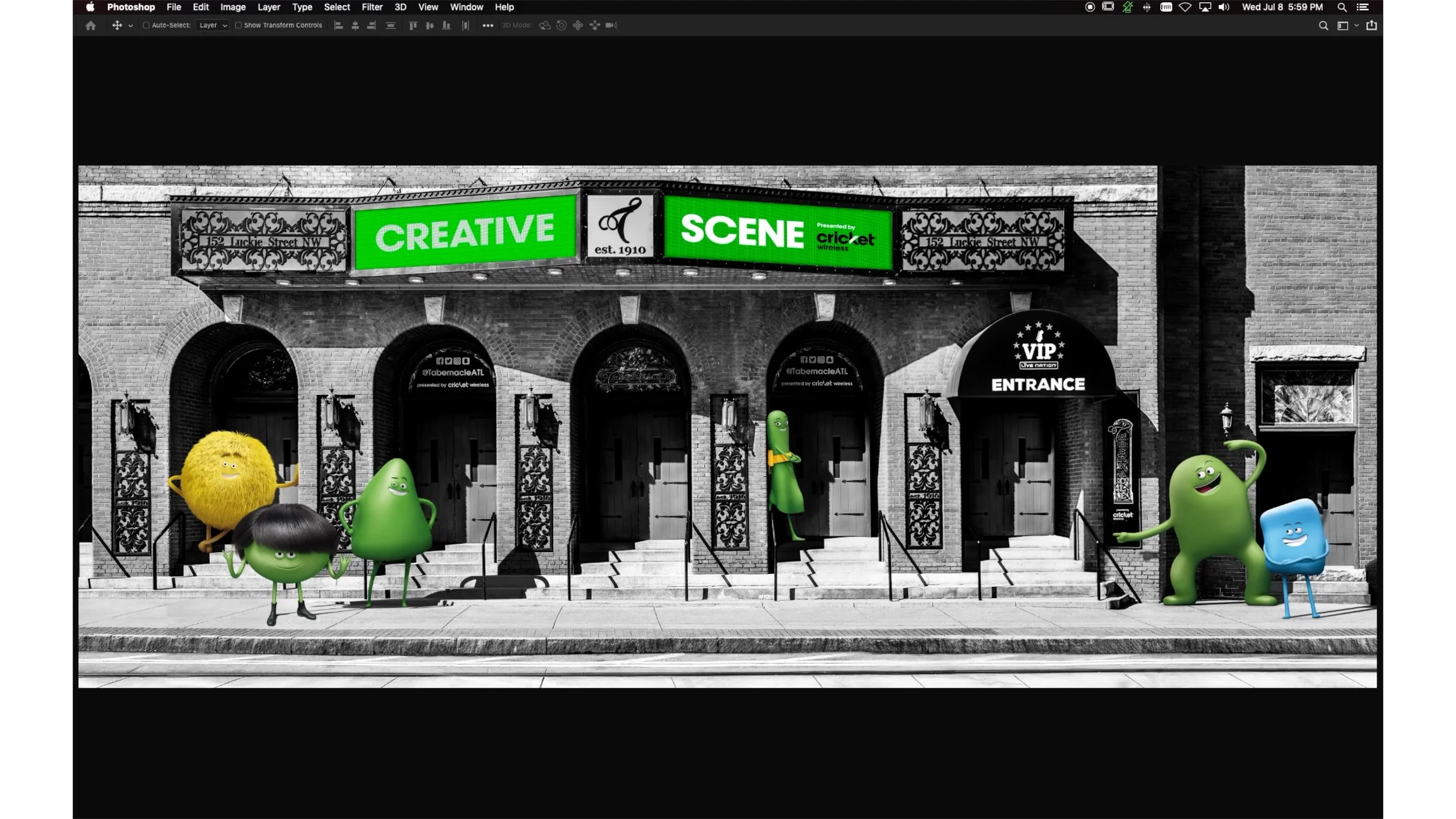Screen dimensions: 1456x819
Task: Open the three-dots more align options
Action: click(487, 26)
